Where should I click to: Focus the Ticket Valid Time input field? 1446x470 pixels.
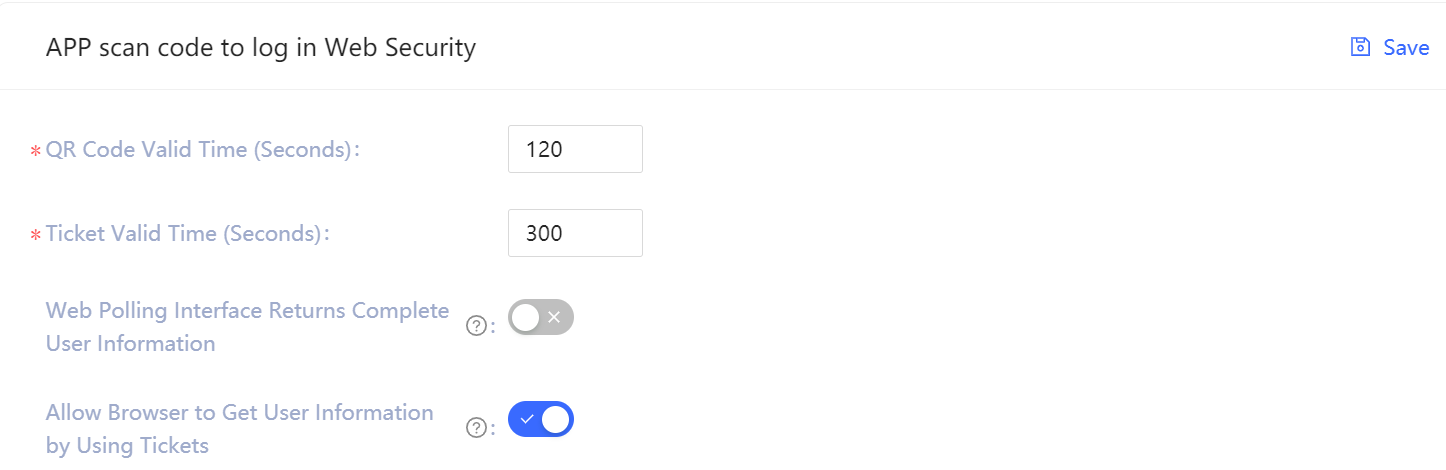[x=575, y=233]
